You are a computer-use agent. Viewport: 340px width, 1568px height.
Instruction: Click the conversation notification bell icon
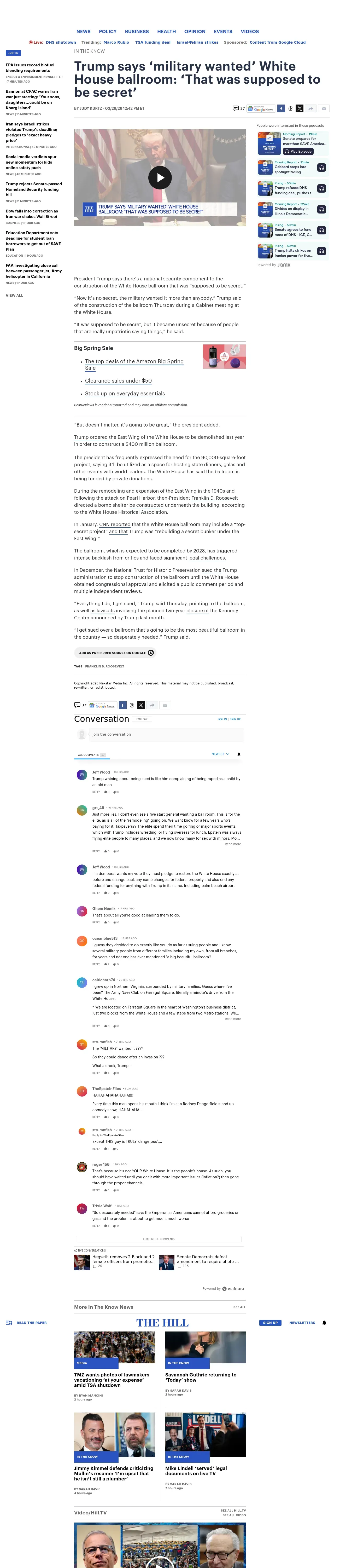[x=238, y=754]
